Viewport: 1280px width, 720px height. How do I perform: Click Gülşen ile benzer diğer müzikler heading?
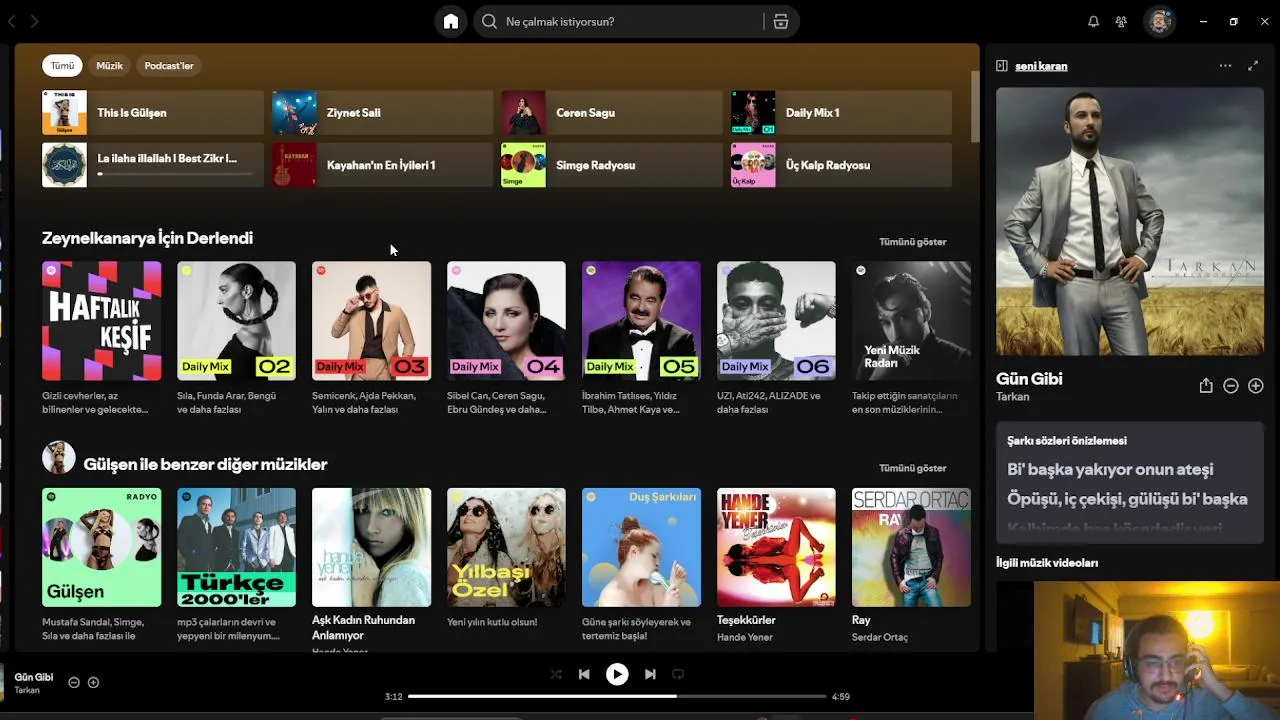click(205, 464)
